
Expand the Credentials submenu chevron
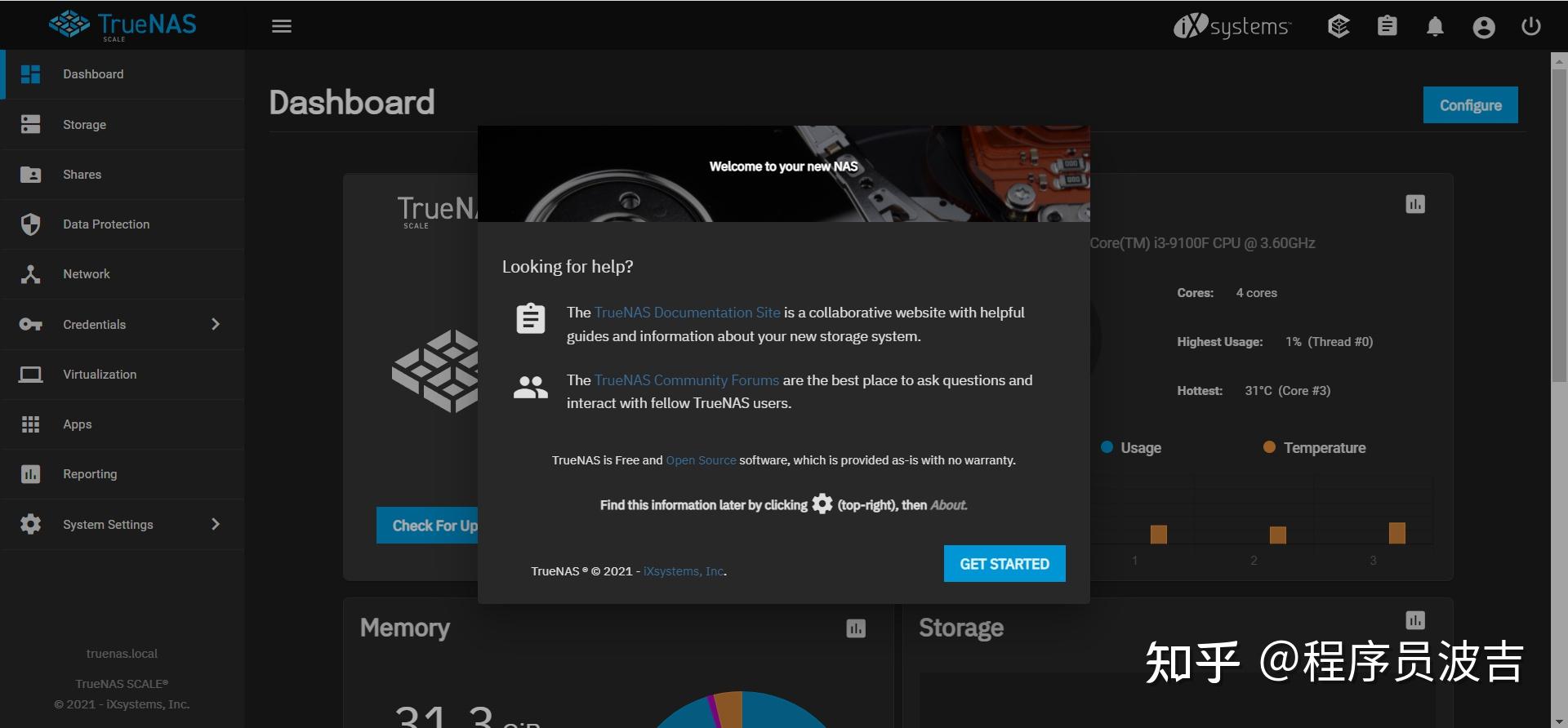point(216,324)
